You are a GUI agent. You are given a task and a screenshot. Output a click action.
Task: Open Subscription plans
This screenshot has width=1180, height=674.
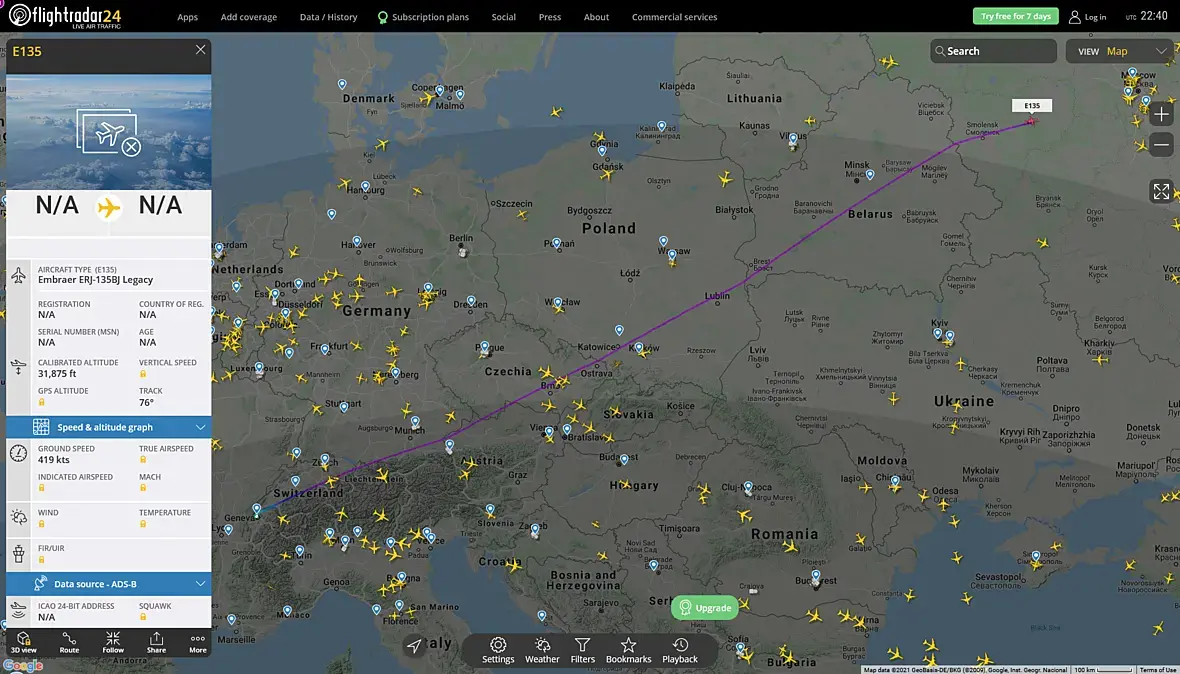(423, 17)
